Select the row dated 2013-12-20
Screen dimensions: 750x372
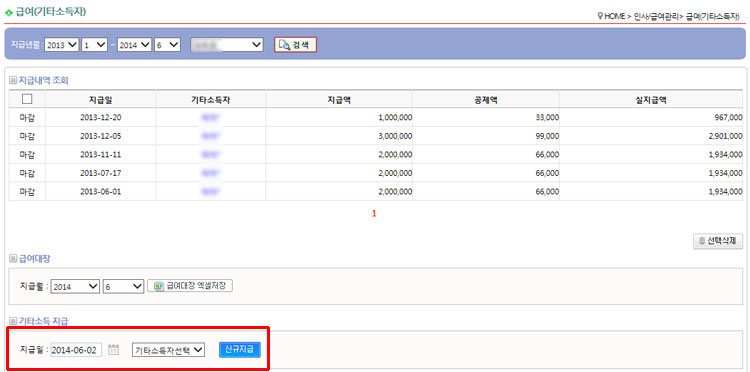pos(376,117)
